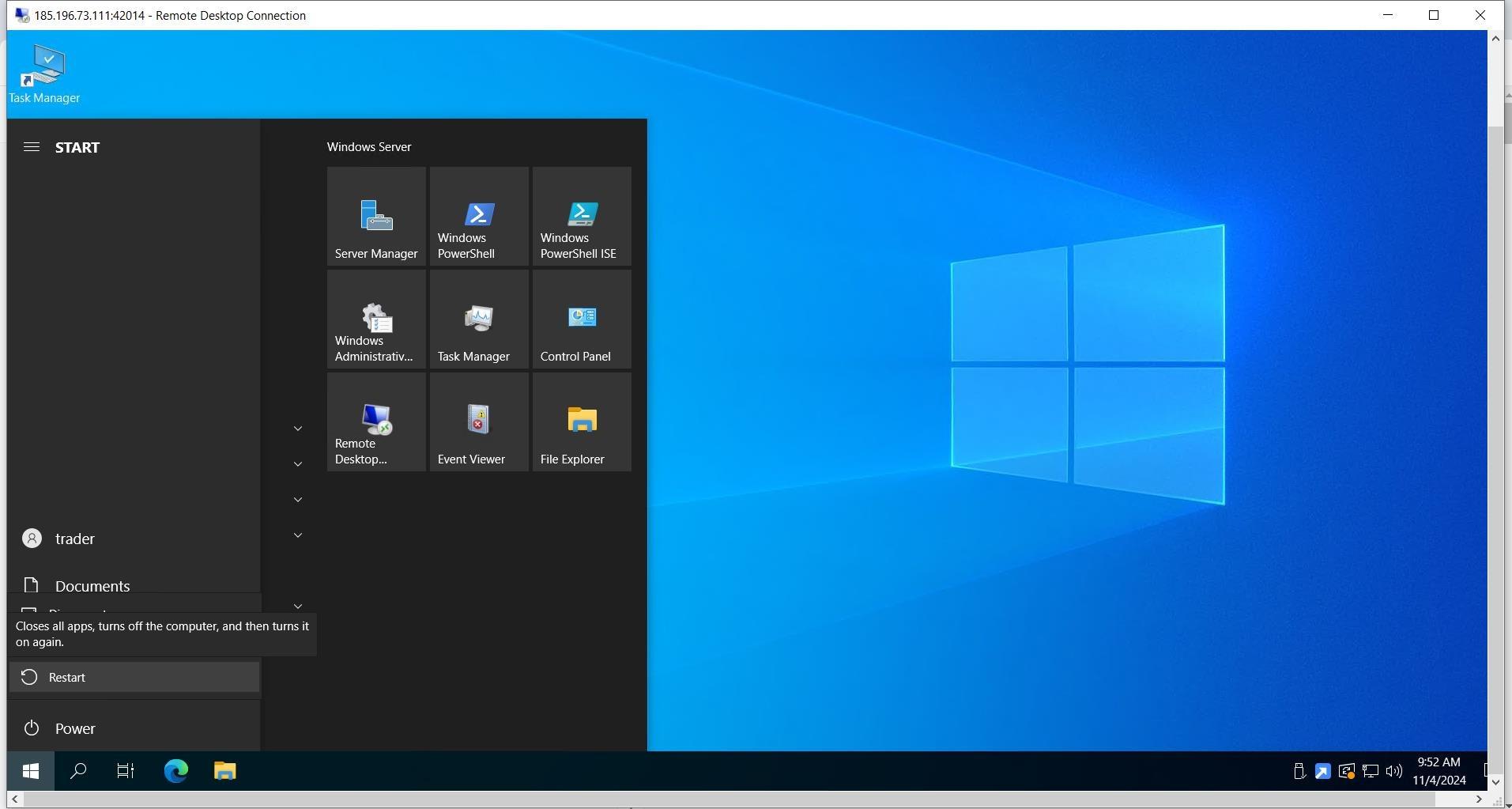Open File Explorer from the taskbar
Screen dimensions: 1512x809
pyautogui.click(x=225, y=771)
